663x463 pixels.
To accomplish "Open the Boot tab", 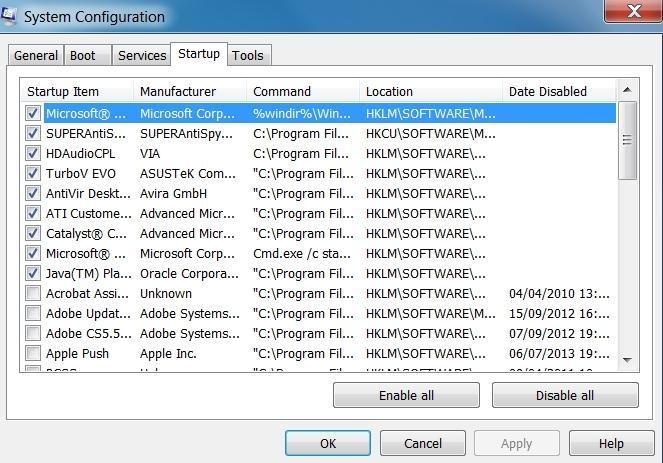I will 88,55.
